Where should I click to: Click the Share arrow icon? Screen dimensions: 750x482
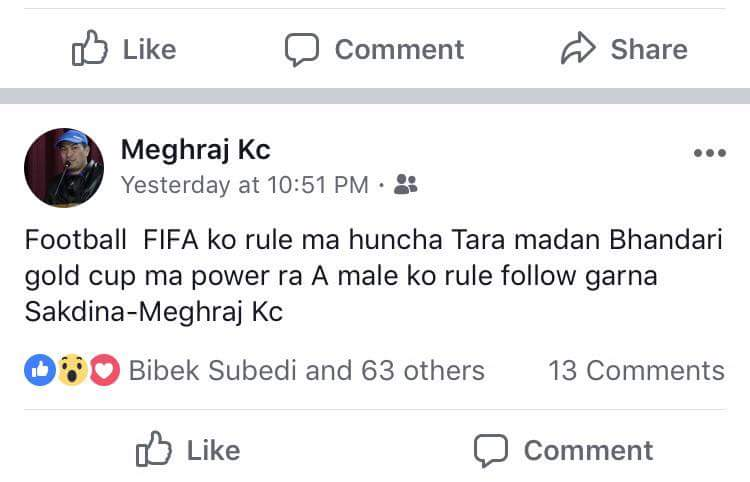(578, 49)
